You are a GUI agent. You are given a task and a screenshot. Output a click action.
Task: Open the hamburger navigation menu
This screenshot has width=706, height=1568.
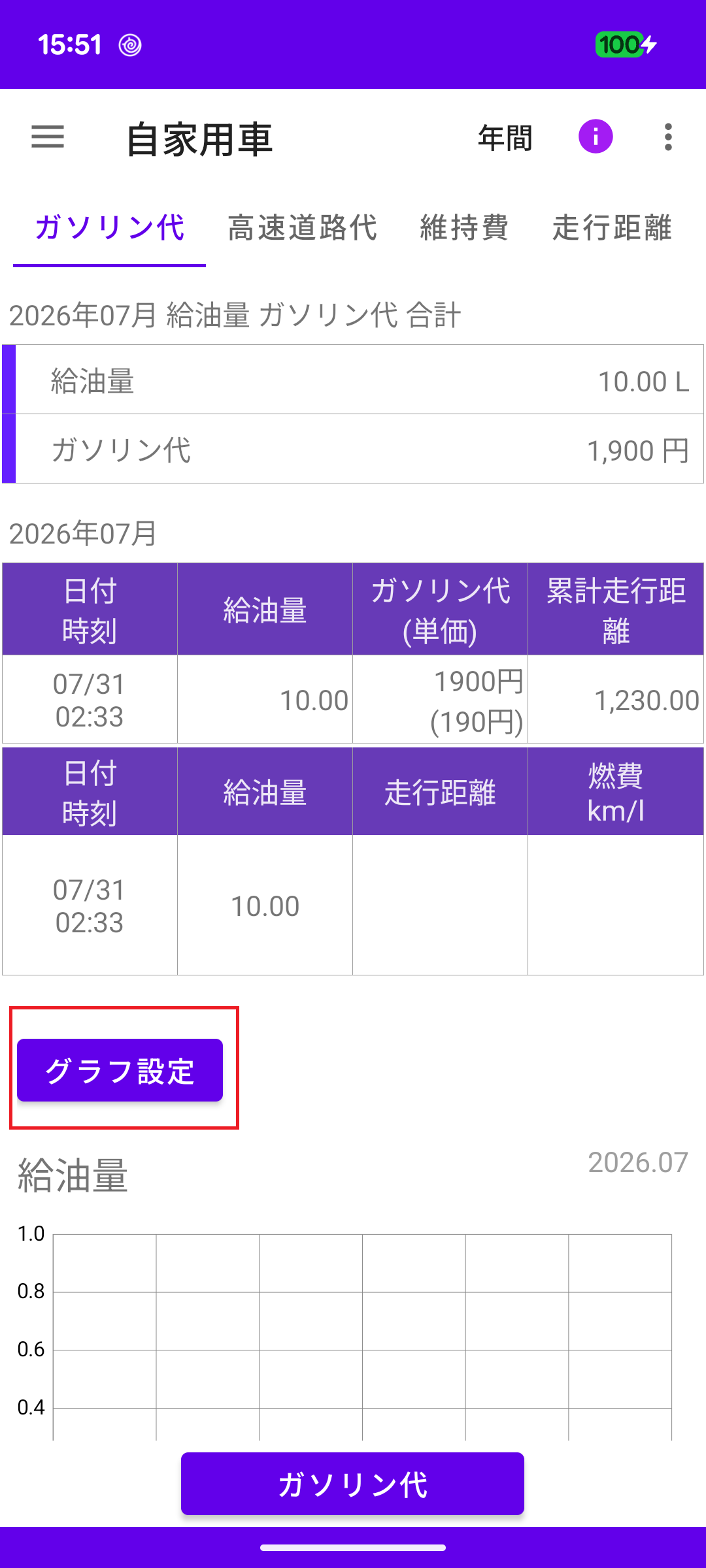pos(48,137)
